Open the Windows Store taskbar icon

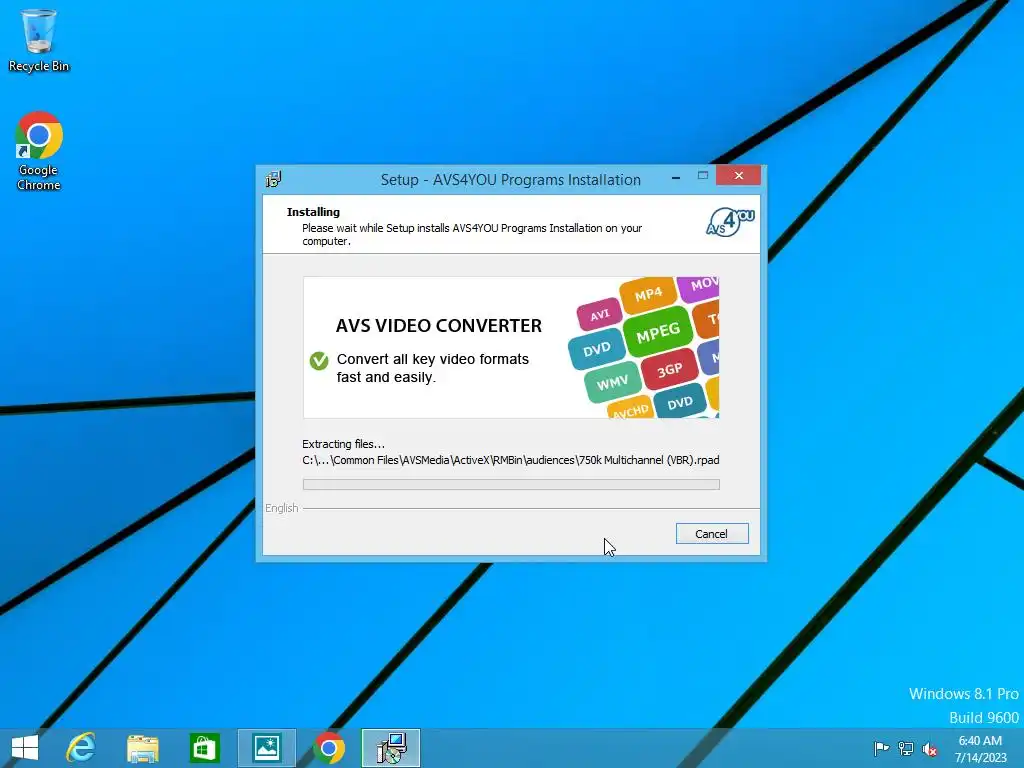pos(204,748)
